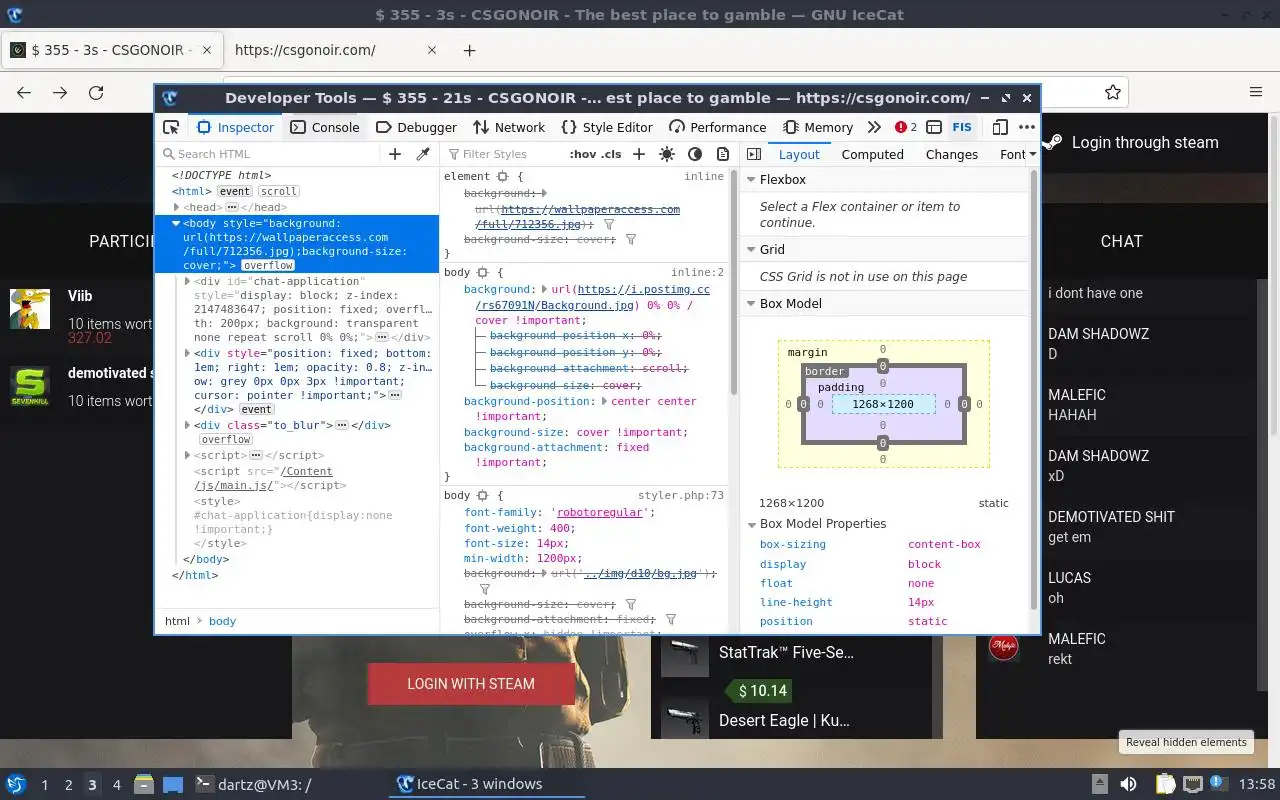Open IceCat hamburger application menu
The width and height of the screenshot is (1280, 800).
pos(1256,92)
